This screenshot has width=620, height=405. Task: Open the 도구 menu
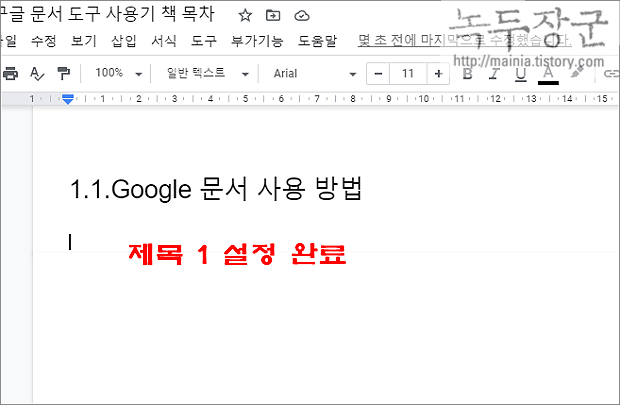(x=204, y=41)
